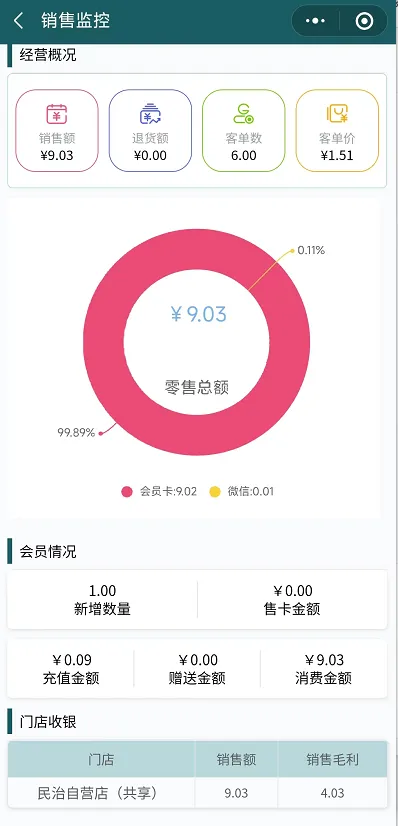The image size is (398, 826).
Task: Tap the 客单价 shopping bag icon
Action: point(337,114)
